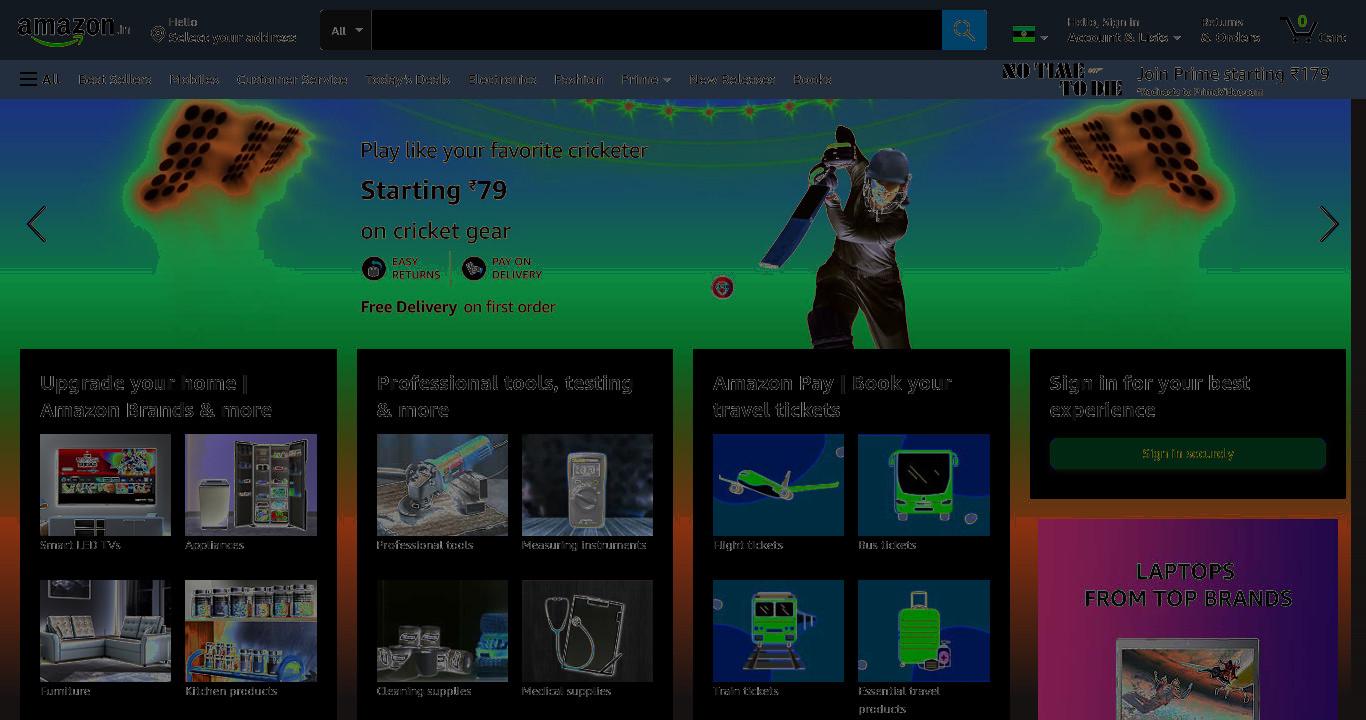
Task: Open Fashion in navigation bar
Action: (579, 79)
